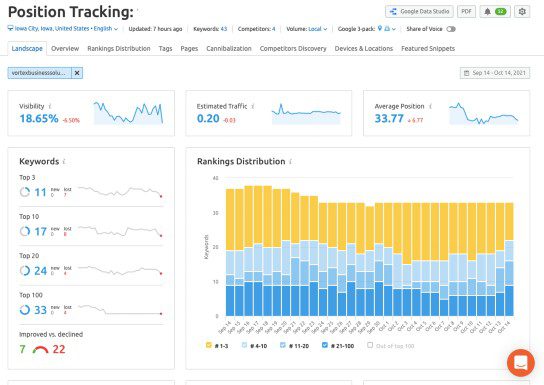
Task: Open Cannibalization tab
Action: (229, 49)
